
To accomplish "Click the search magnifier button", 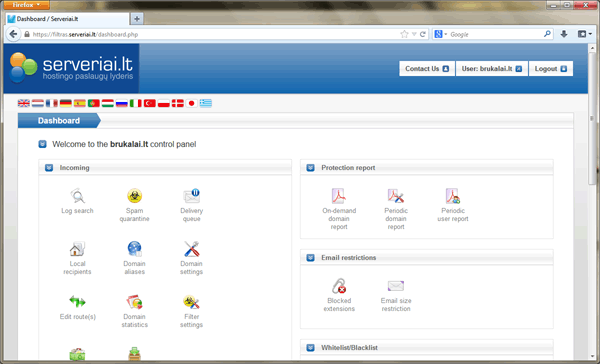I will (547, 34).
